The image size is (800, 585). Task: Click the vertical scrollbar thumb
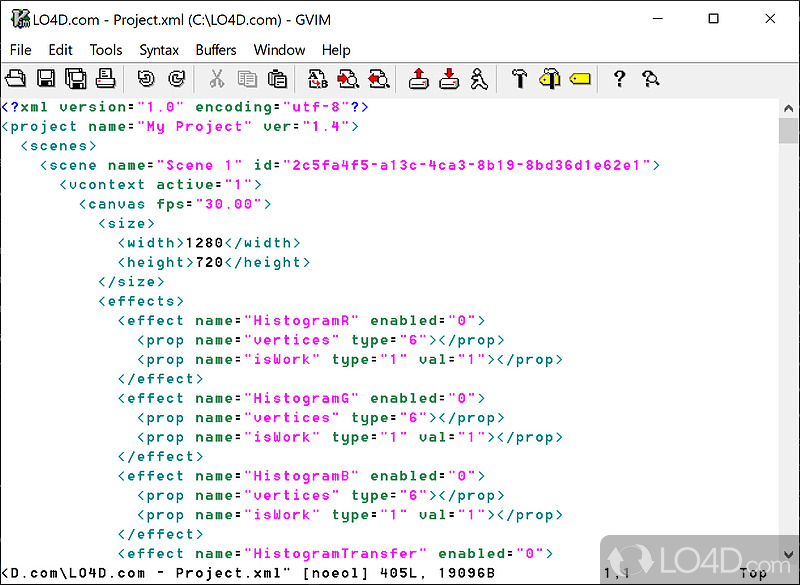788,131
